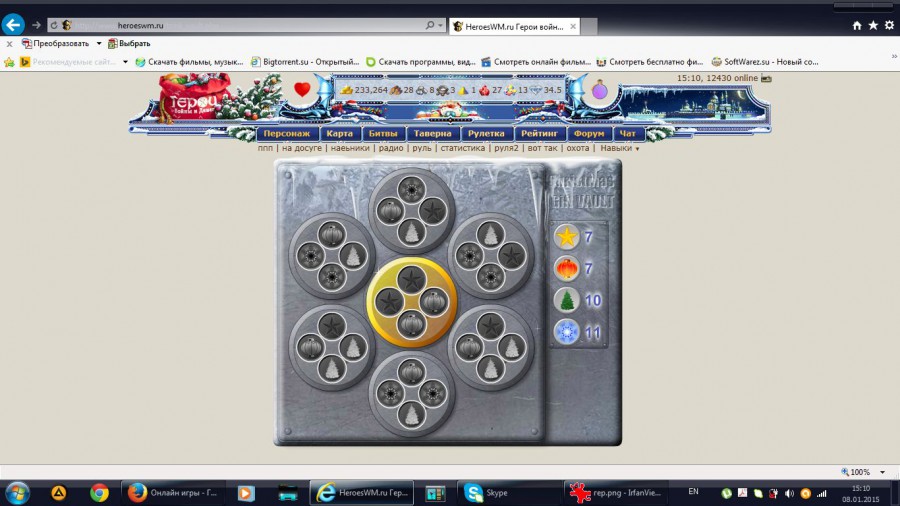The height and width of the screenshot is (506, 900).
Task: Open the Рулетка menu
Action: [486, 133]
